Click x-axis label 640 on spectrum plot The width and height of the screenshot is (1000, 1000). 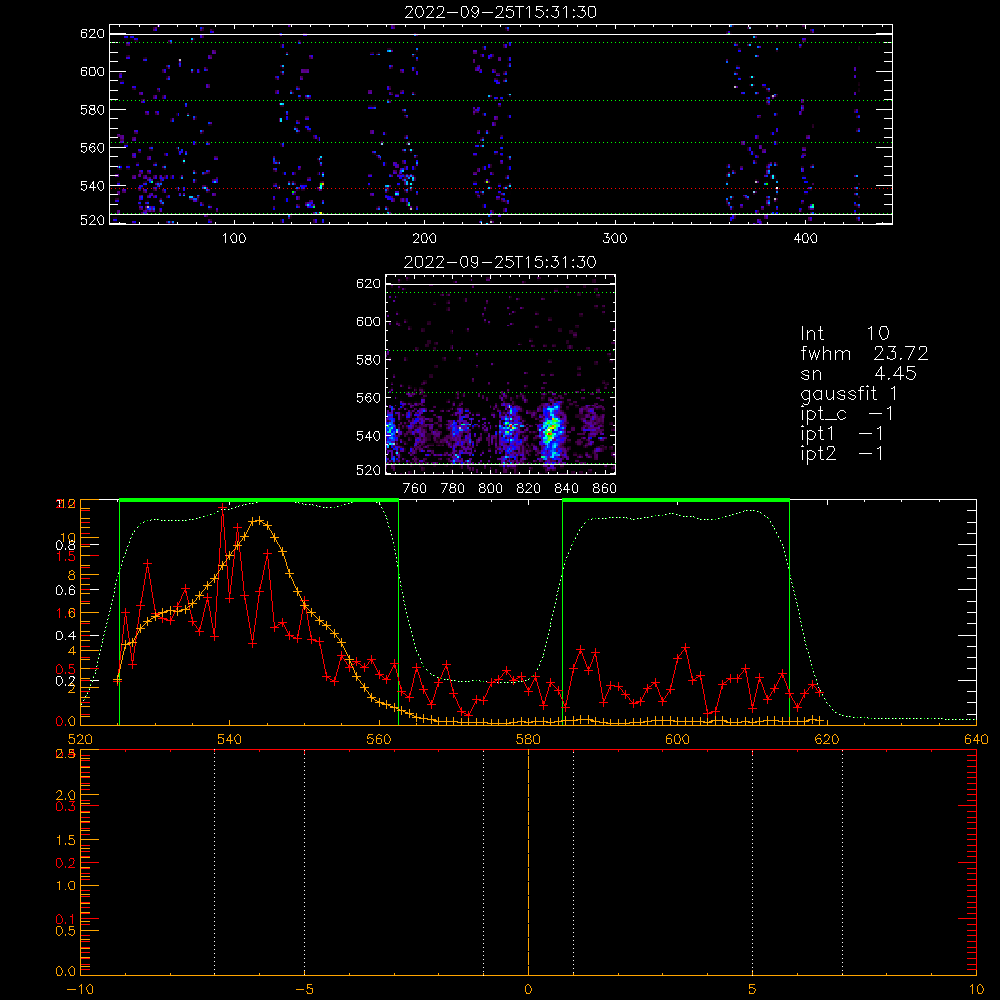point(976,739)
